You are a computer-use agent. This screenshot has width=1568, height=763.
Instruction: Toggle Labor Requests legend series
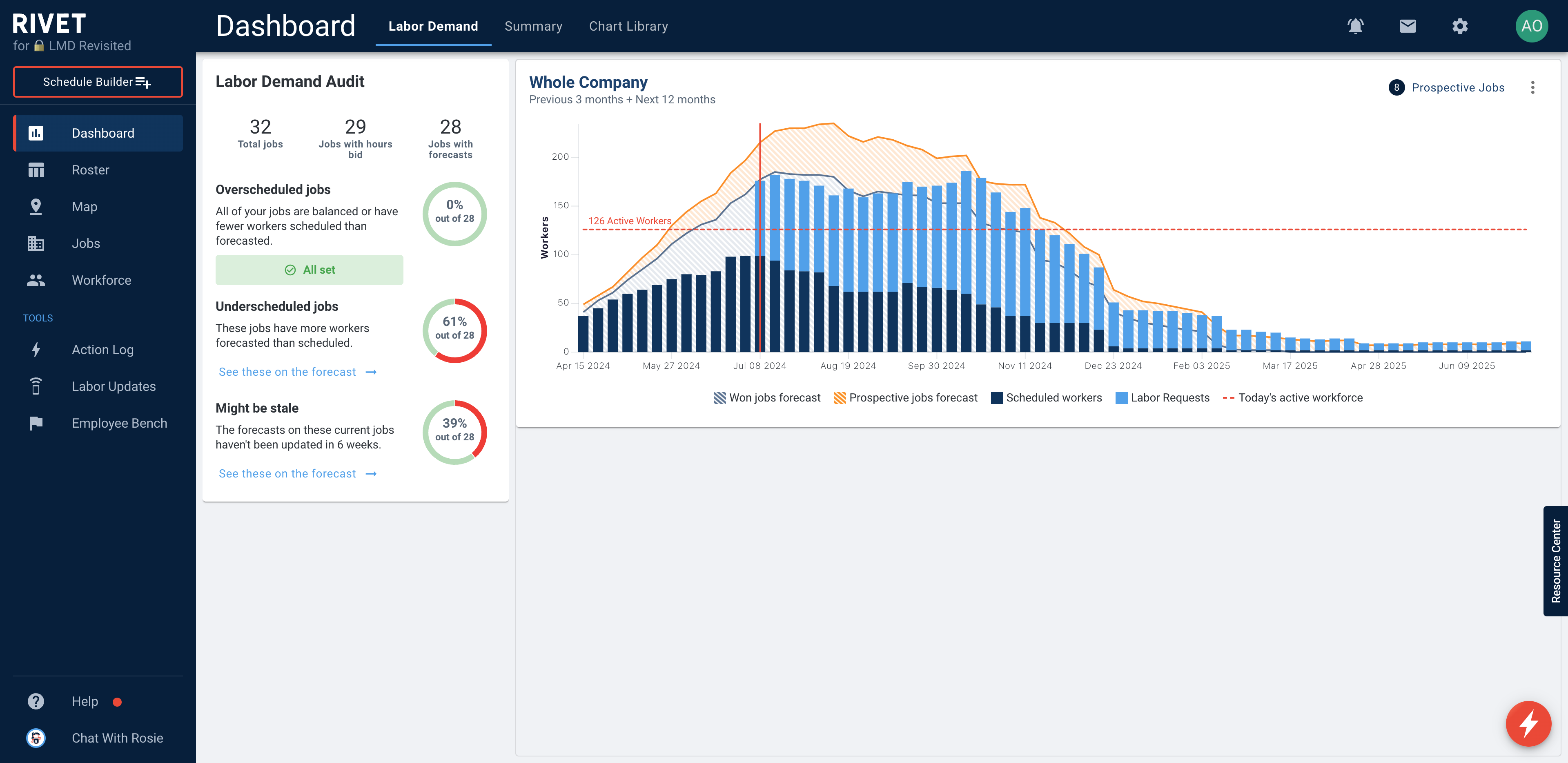pos(1163,398)
